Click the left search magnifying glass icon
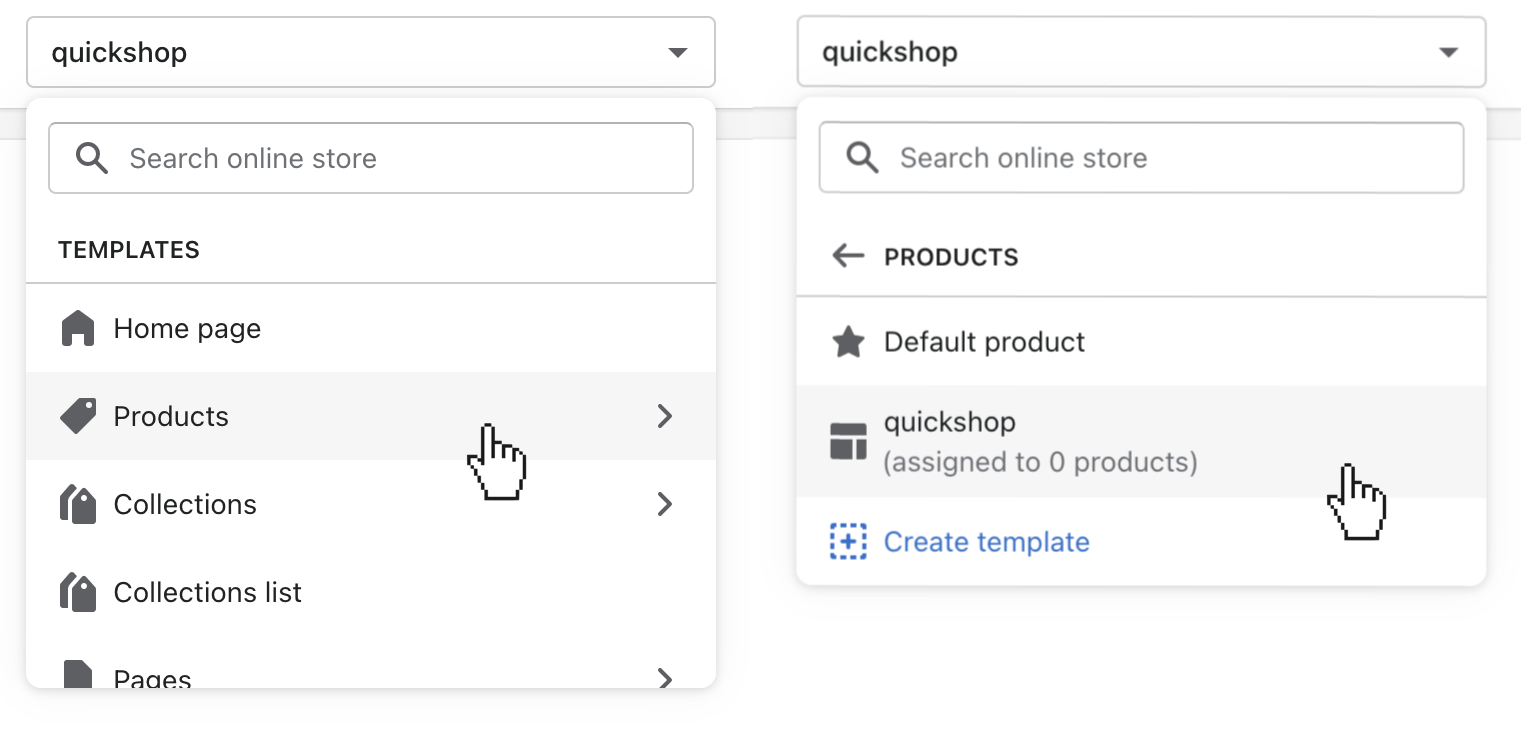1521x740 pixels. pyautogui.click(x=91, y=157)
